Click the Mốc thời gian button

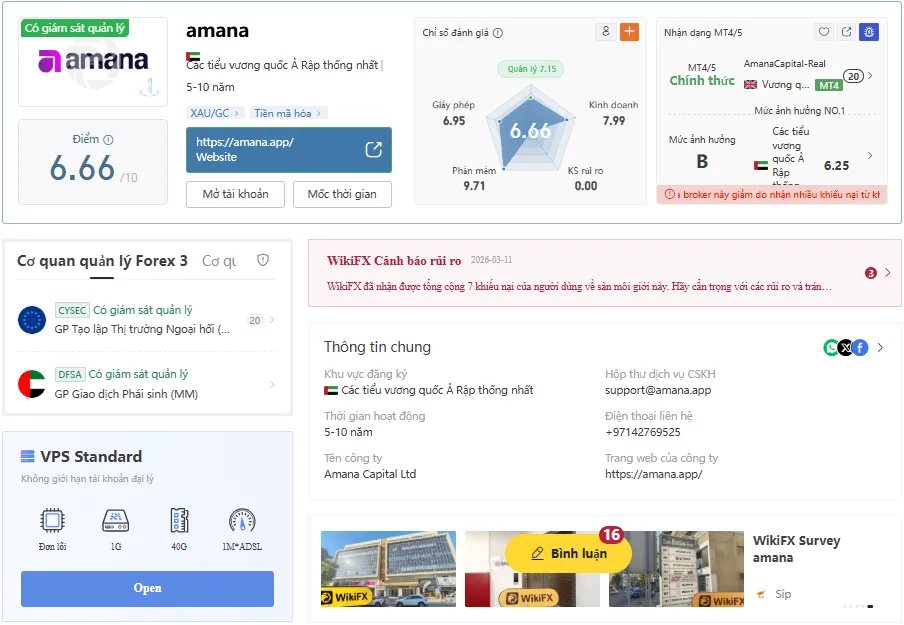pos(342,194)
